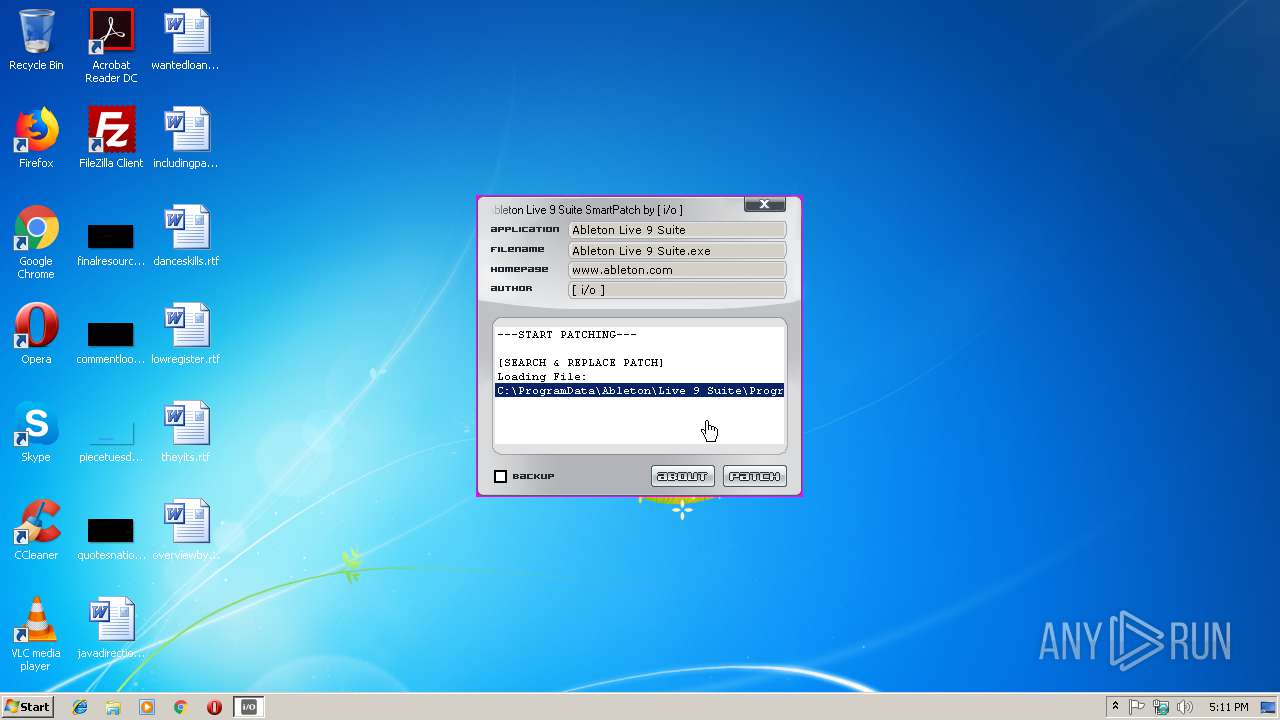Select the finalresourc file icon
Screen dimensions: 1280x720
point(111,242)
